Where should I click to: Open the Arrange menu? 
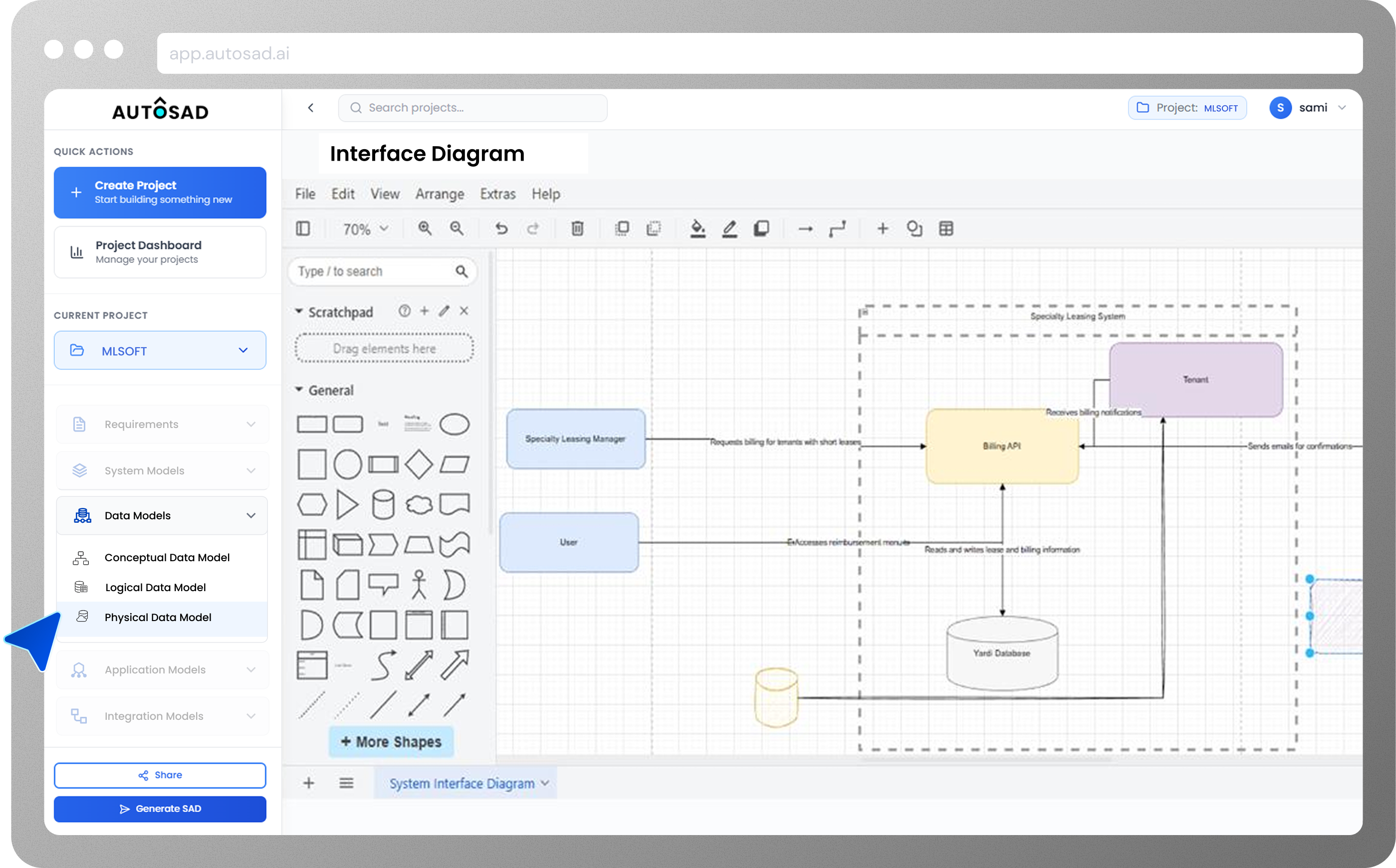click(x=439, y=194)
